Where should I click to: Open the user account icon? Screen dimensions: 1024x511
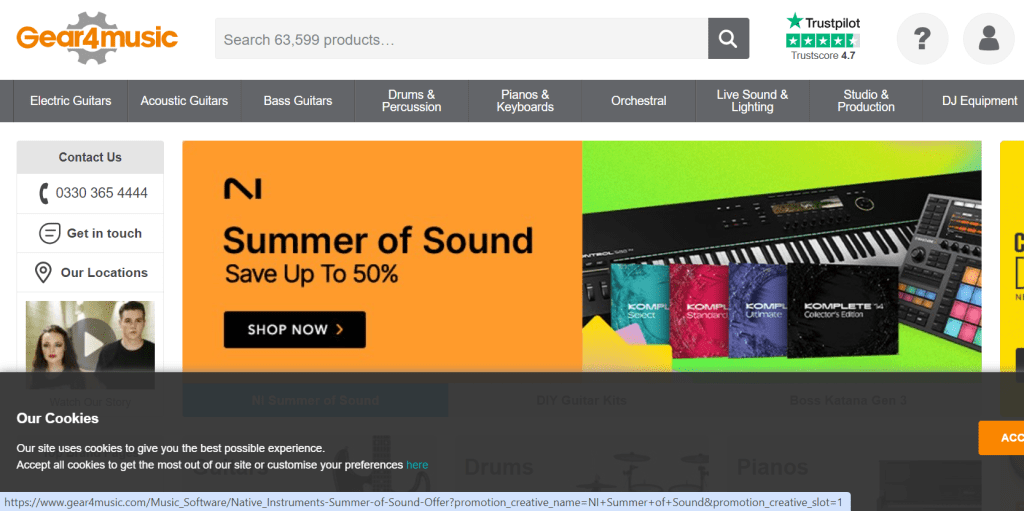point(988,39)
